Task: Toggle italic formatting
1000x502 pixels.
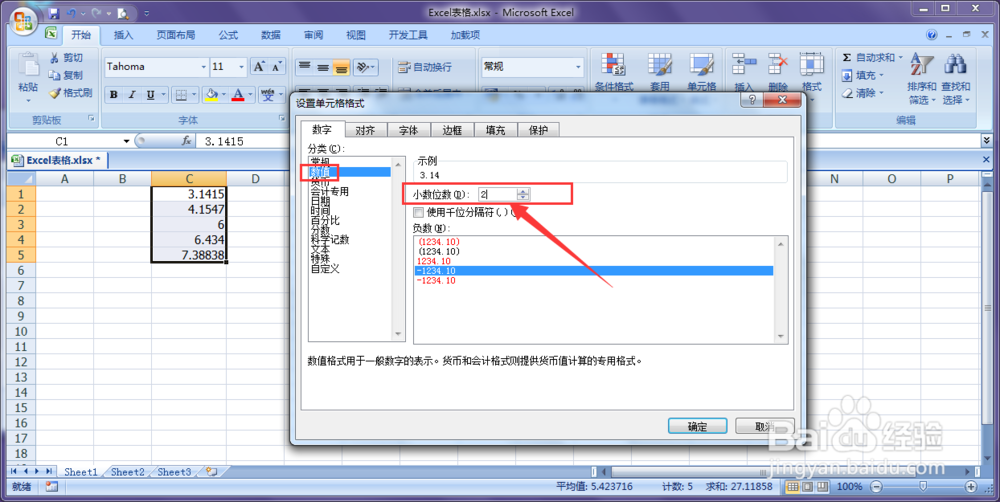Action: [x=131, y=95]
